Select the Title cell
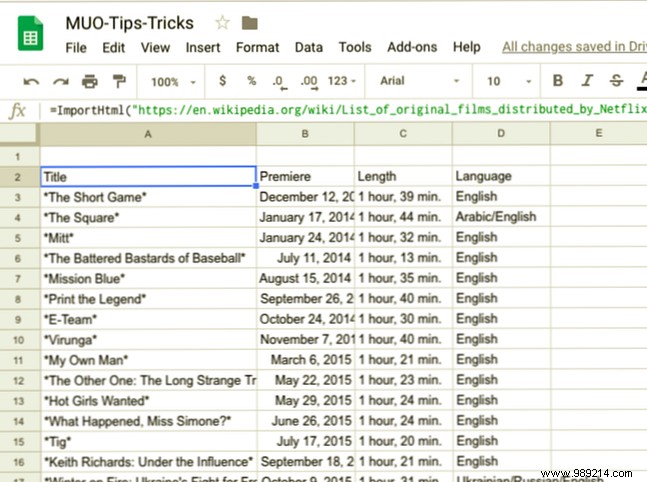647x482 pixels. 148,177
